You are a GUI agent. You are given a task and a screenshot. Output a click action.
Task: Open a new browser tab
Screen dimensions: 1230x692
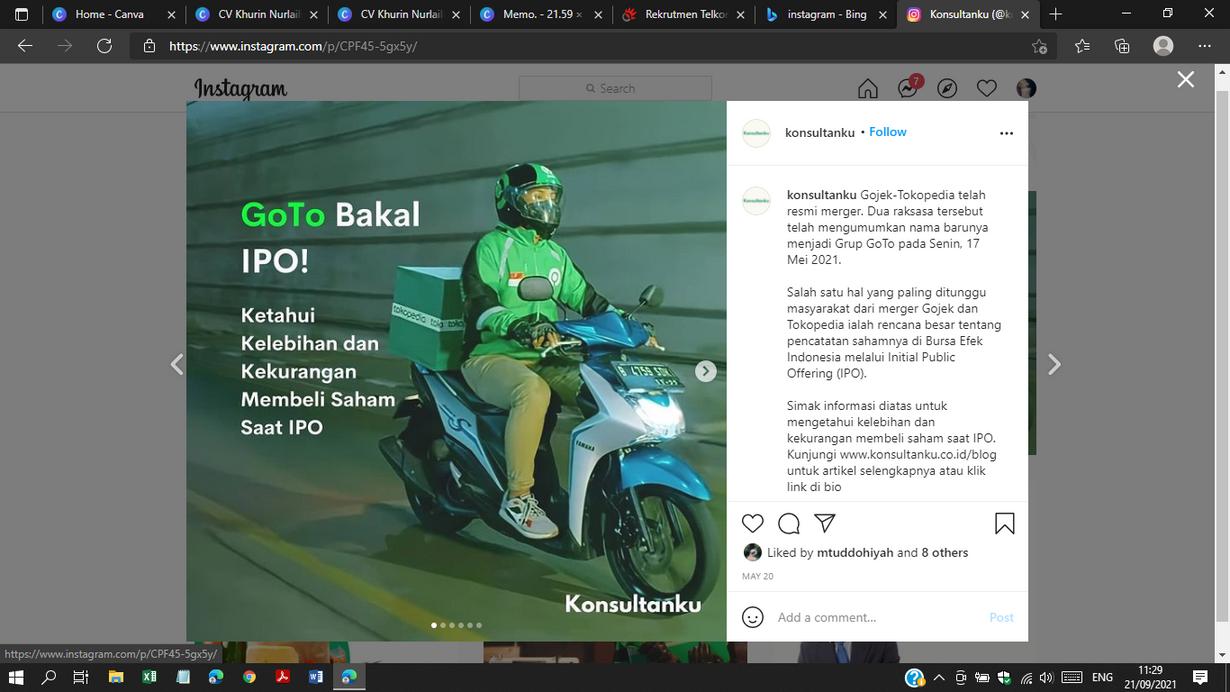click(1056, 14)
